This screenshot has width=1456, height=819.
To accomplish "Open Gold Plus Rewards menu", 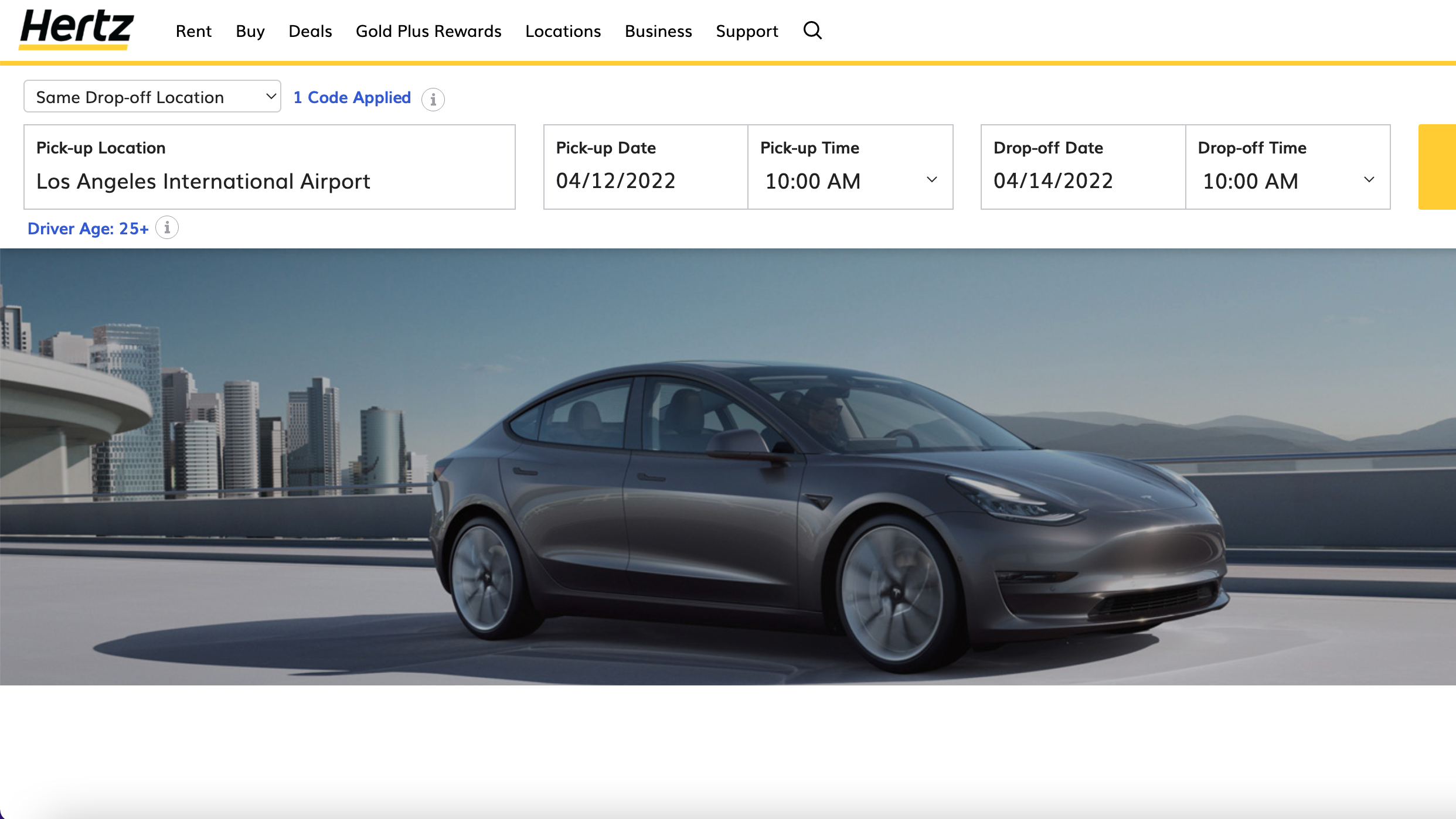I will [428, 31].
